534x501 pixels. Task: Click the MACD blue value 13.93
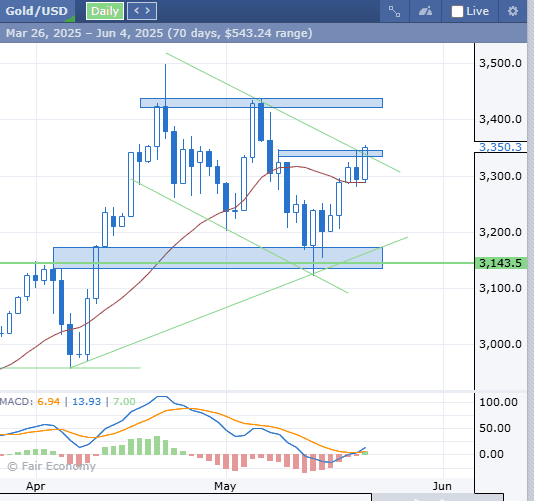click(87, 402)
